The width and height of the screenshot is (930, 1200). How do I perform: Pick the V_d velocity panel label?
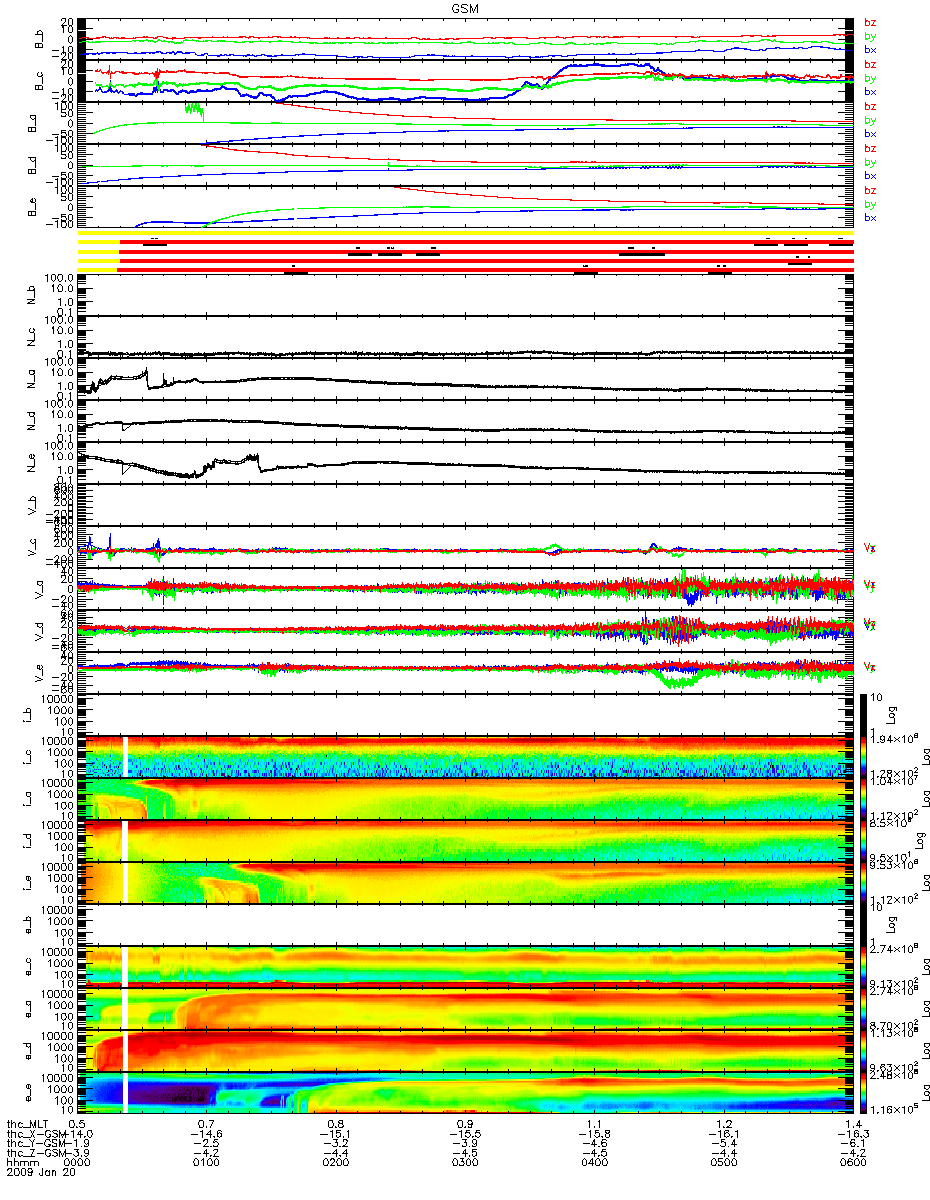(40, 632)
